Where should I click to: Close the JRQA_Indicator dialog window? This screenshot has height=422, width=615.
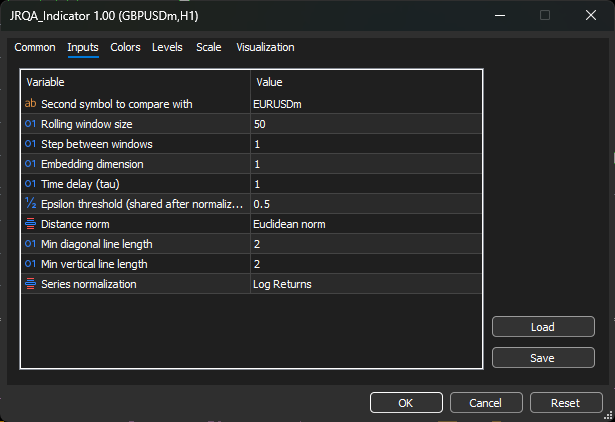[591, 15]
